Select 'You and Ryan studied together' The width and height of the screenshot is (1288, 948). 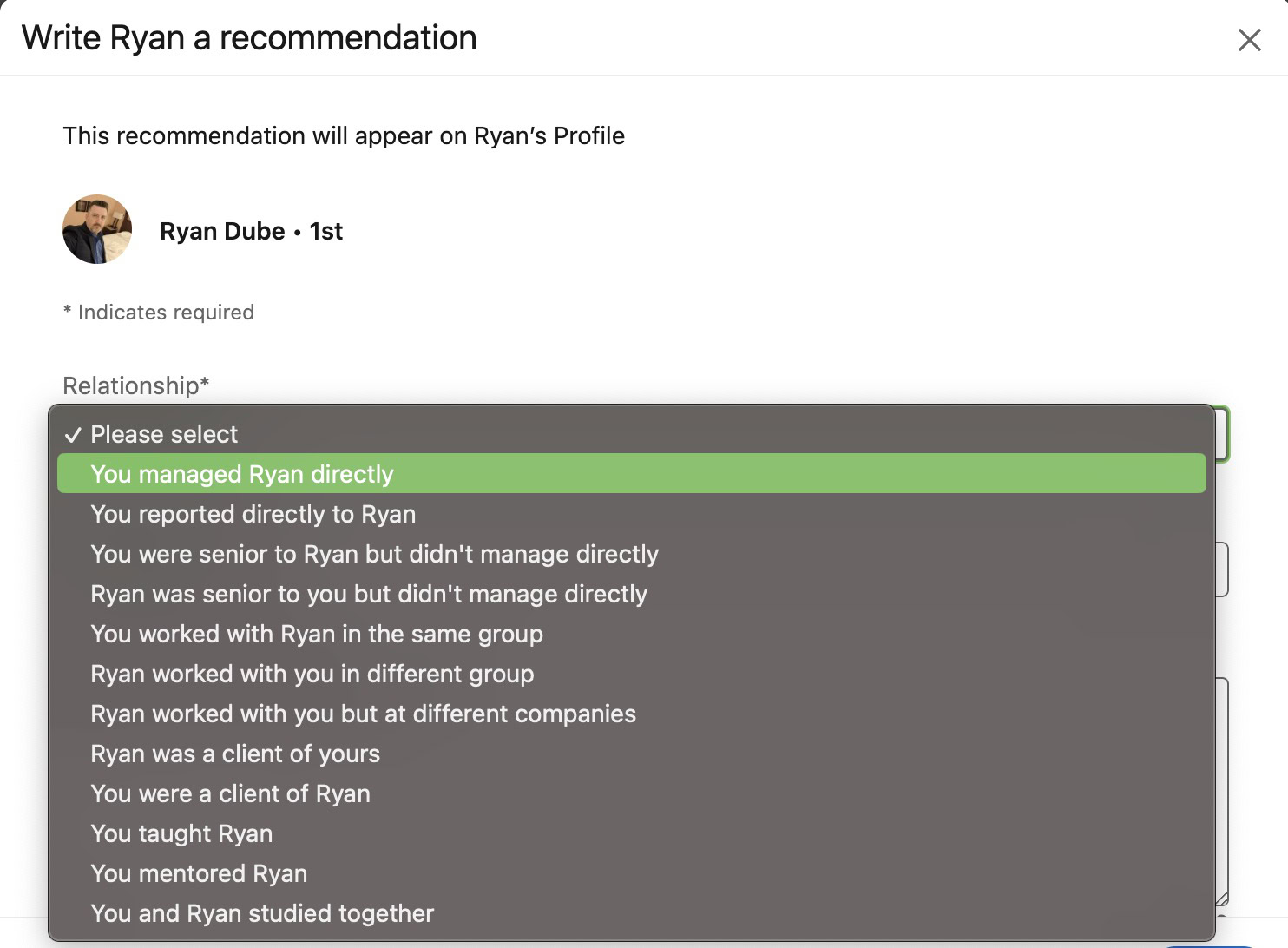pos(262,913)
